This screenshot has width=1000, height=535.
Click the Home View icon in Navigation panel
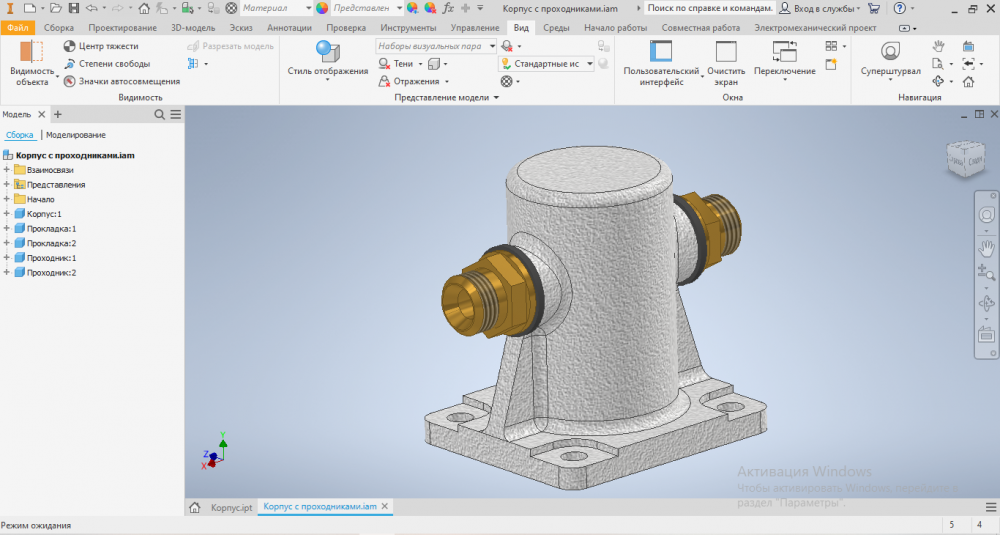(x=968, y=81)
